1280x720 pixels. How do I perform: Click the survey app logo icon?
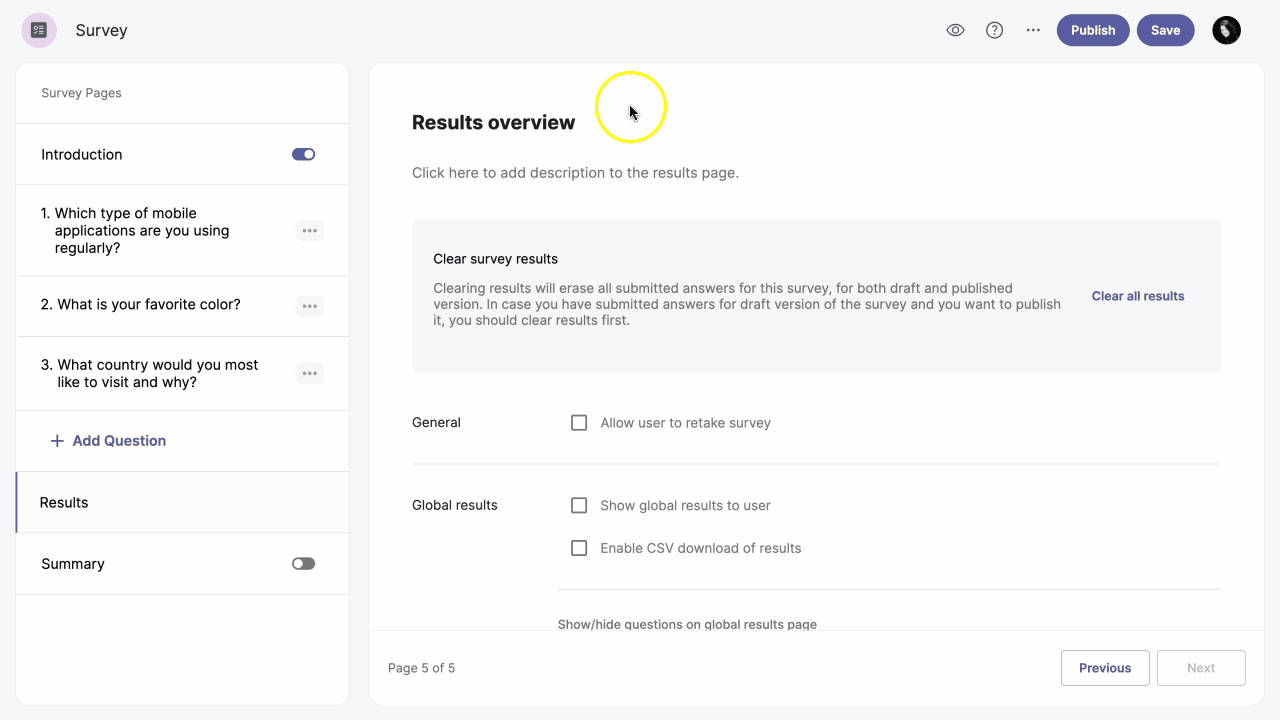(39, 30)
